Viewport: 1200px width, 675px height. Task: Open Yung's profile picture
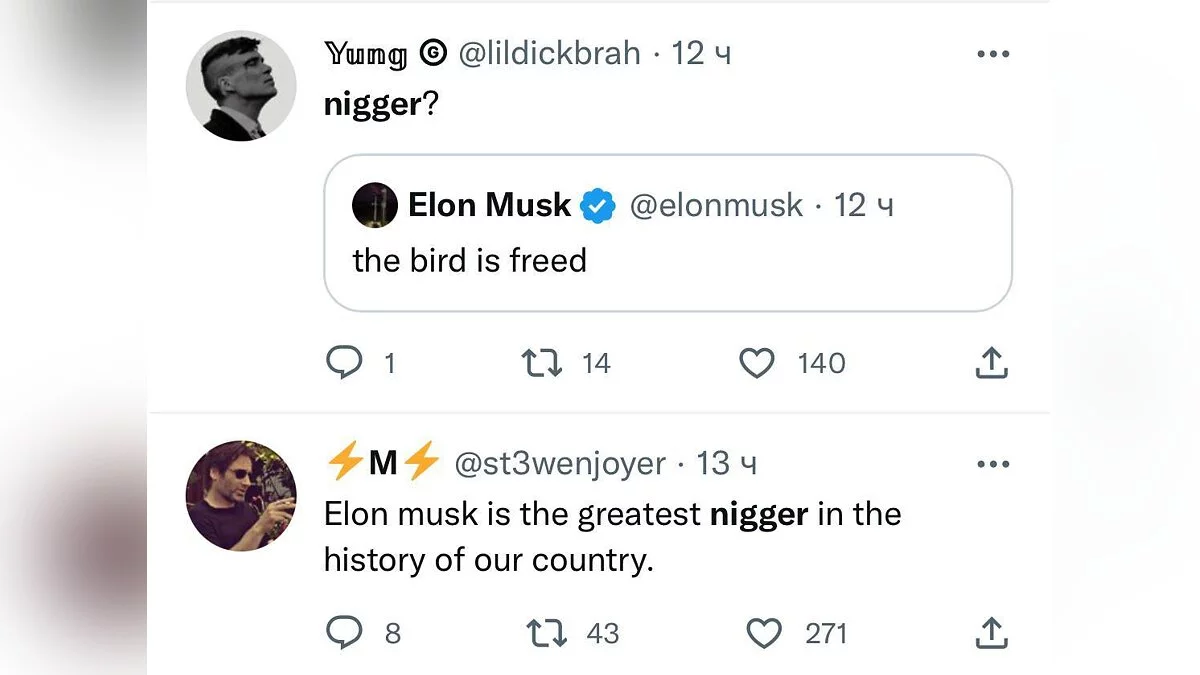click(241, 86)
